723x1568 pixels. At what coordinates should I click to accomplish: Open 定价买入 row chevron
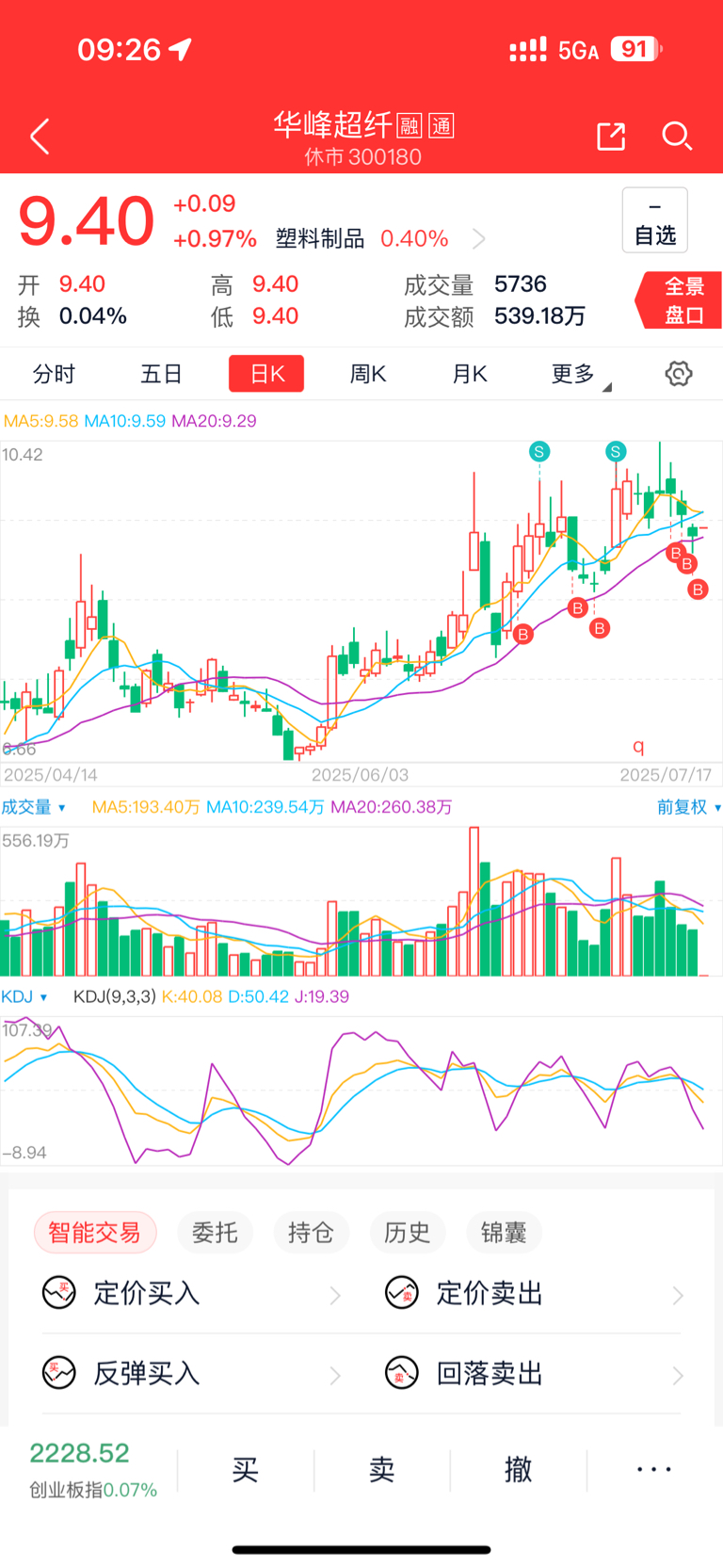tap(335, 1296)
